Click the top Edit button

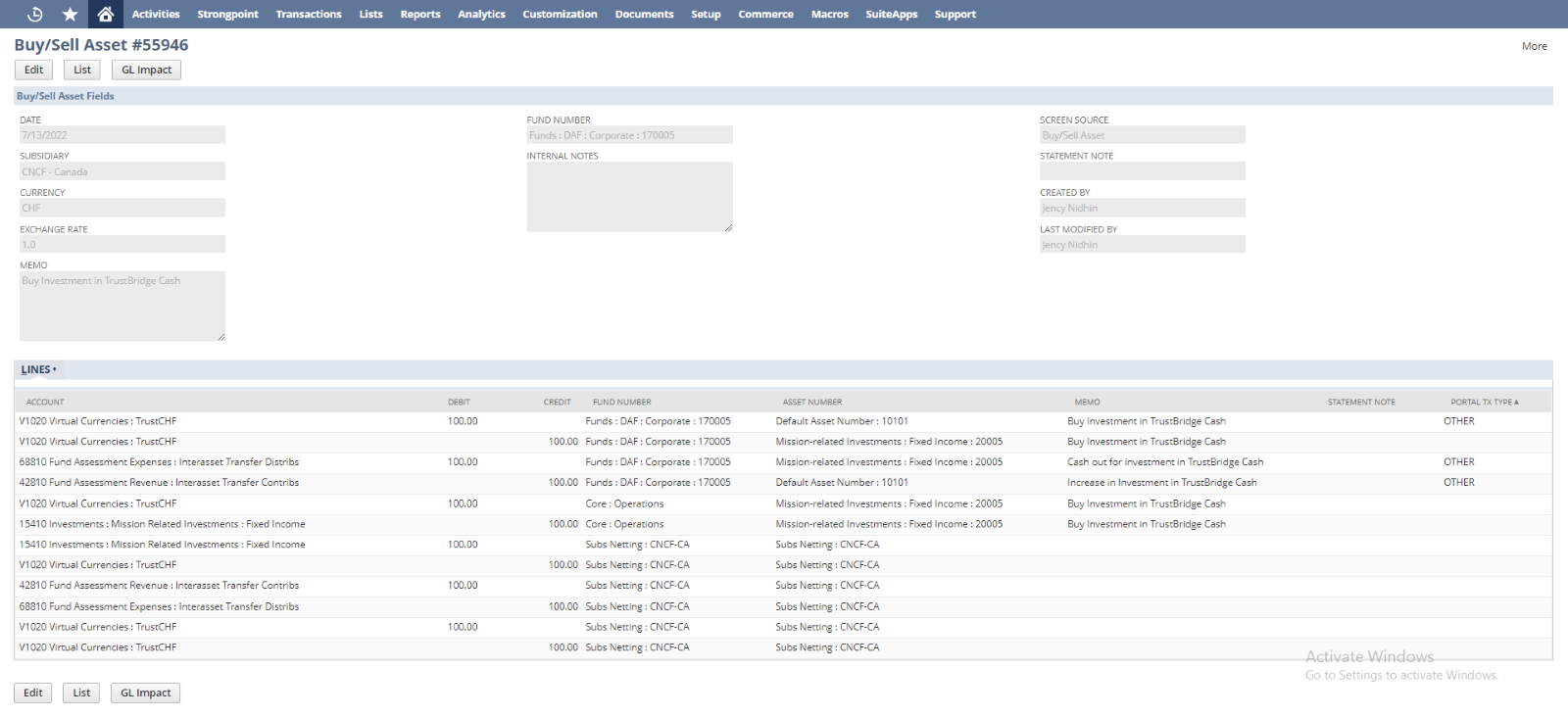point(33,70)
